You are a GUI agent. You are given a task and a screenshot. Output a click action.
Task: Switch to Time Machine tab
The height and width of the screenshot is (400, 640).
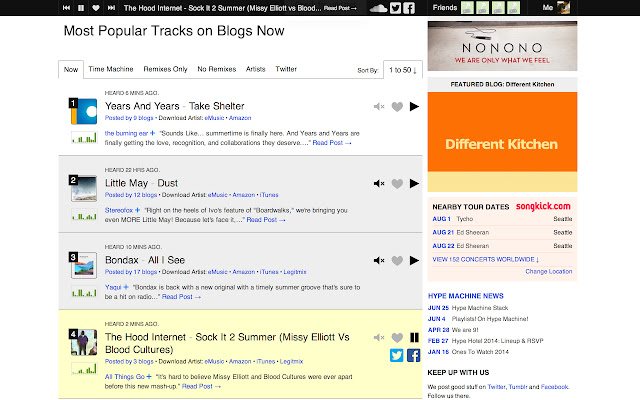111,69
